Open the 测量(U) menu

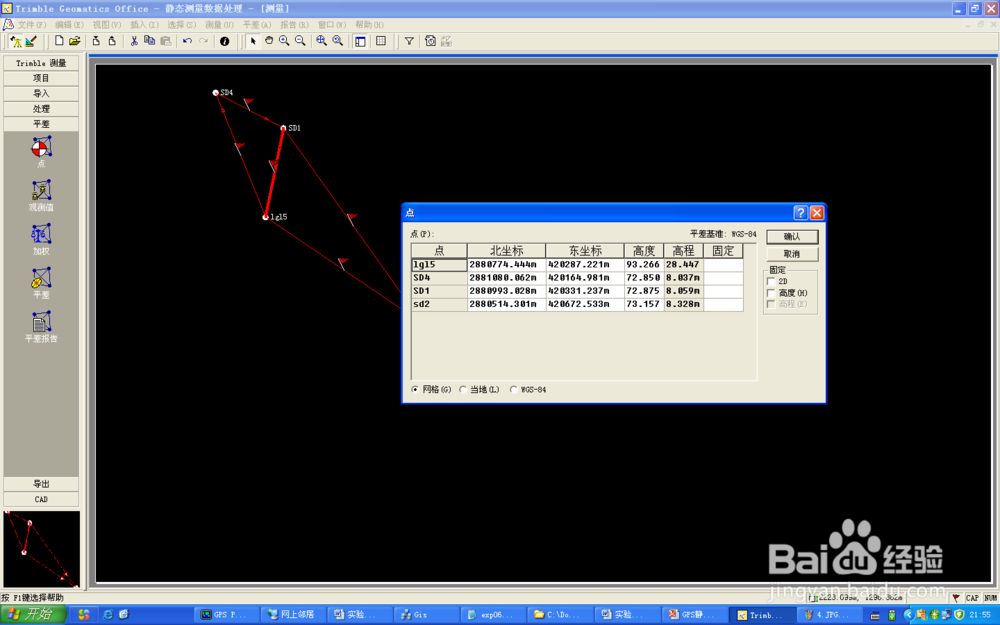219,25
